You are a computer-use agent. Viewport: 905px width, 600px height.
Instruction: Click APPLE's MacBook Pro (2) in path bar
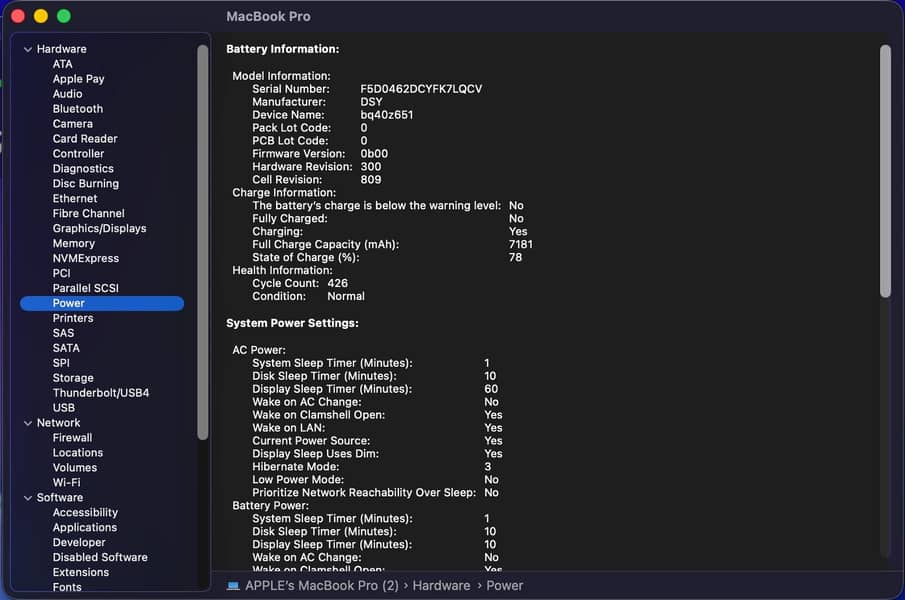322,586
